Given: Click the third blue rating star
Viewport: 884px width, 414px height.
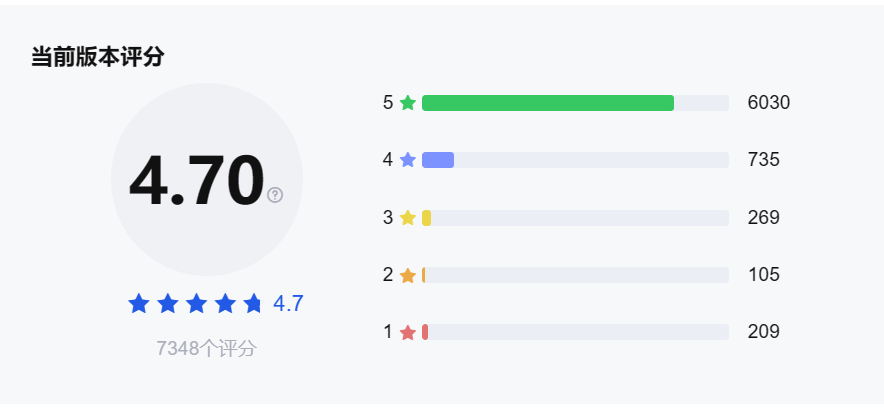Looking at the screenshot, I should tap(196, 303).
